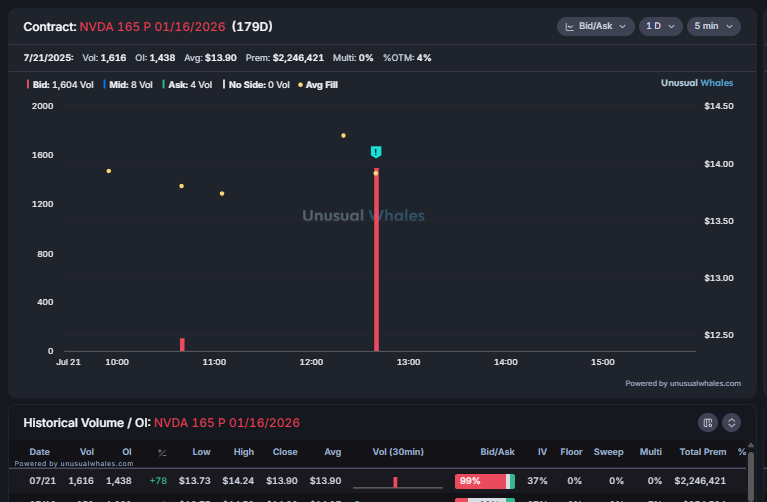
Task: Click the $2,246,421 total premium cell
Action: click(700, 481)
